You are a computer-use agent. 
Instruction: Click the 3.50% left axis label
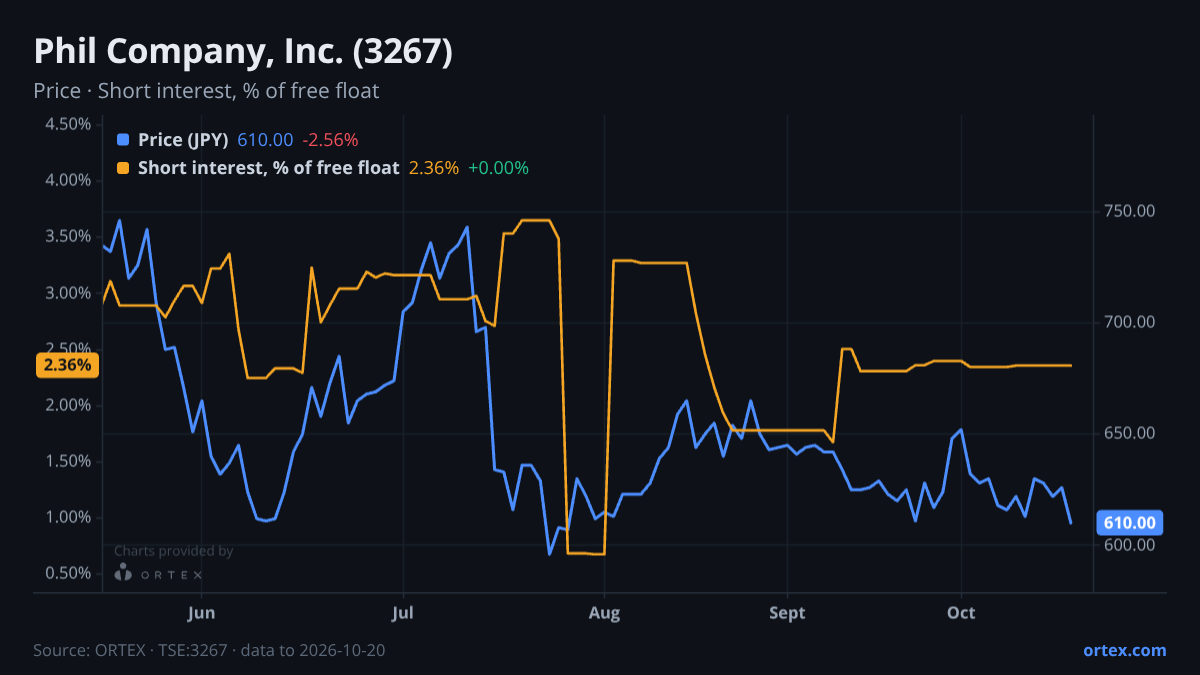(69, 236)
